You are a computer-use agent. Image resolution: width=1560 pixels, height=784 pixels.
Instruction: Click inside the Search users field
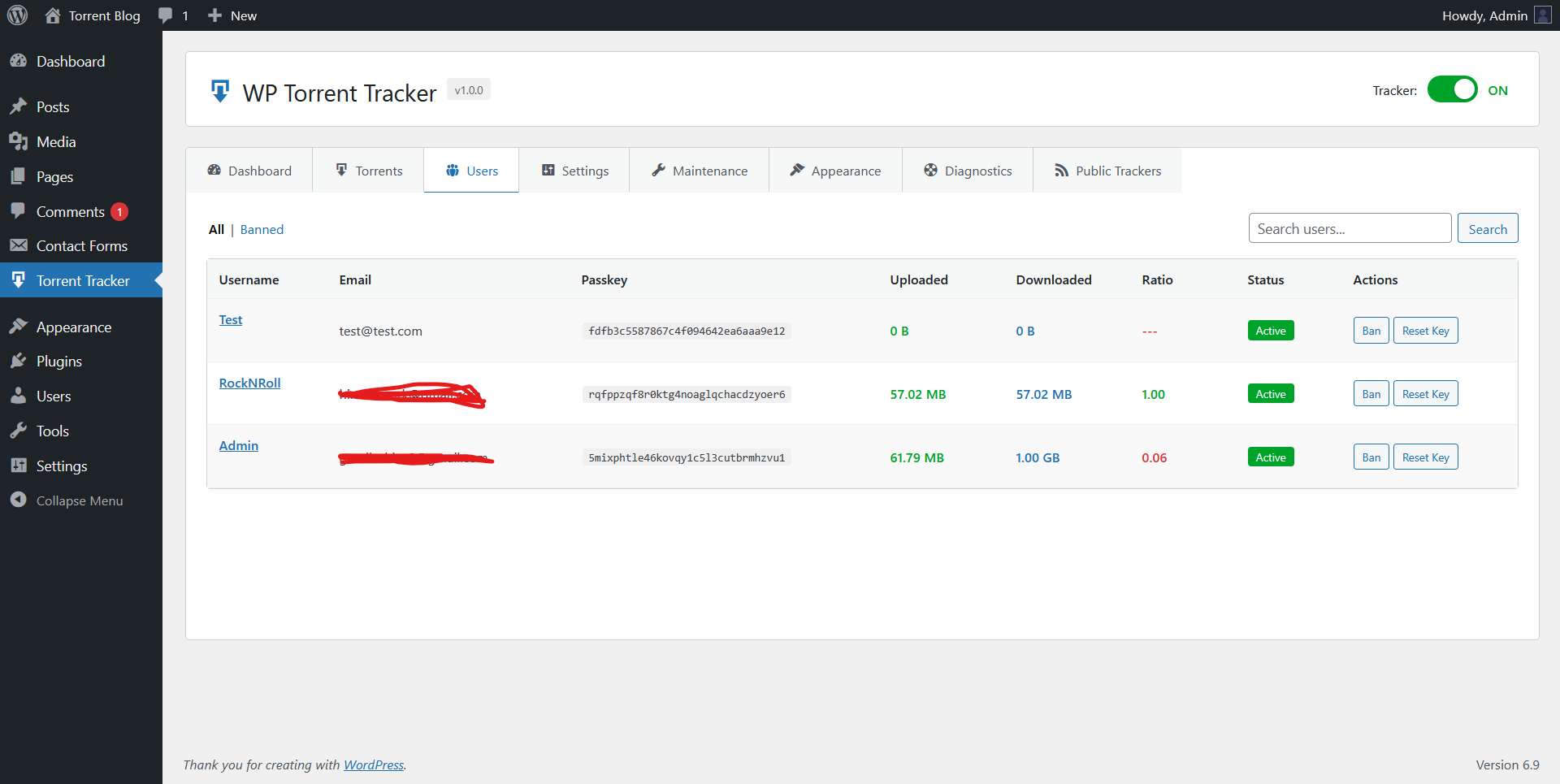click(1350, 227)
